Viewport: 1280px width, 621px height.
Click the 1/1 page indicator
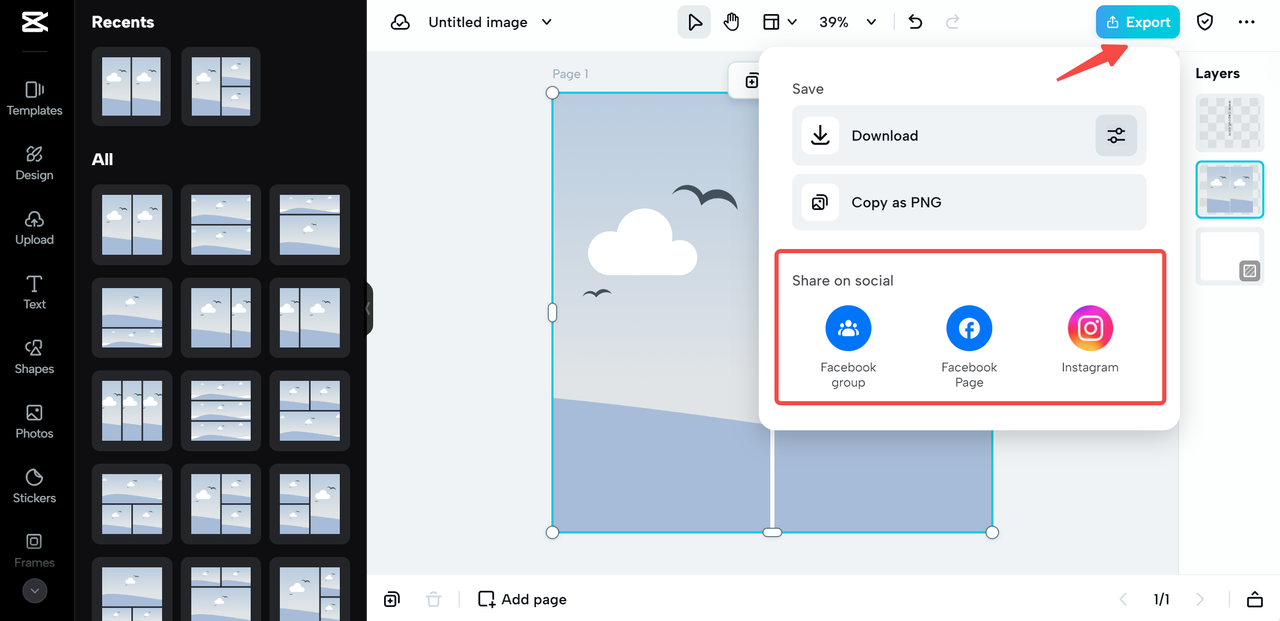point(1161,599)
